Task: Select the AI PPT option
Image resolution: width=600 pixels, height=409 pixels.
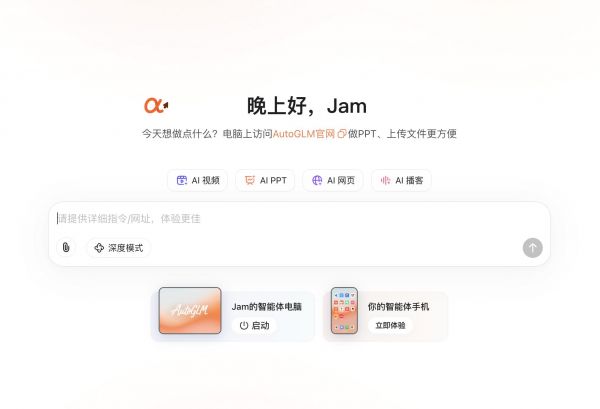Action: tap(265, 180)
